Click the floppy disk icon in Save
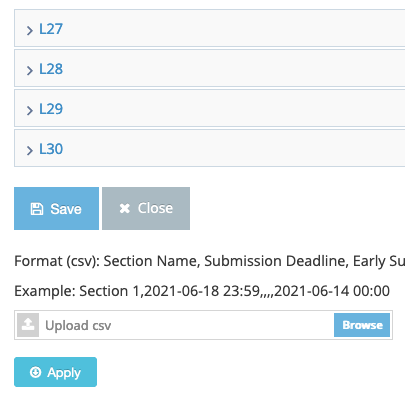This screenshot has height=395, width=405. pyautogui.click(x=37, y=209)
